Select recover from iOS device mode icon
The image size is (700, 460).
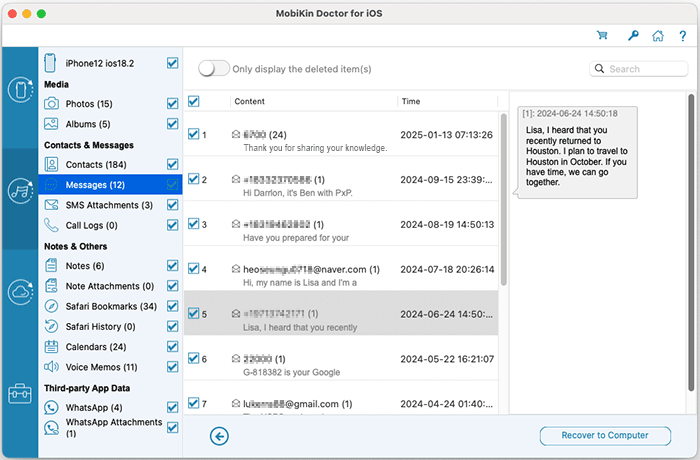[x=20, y=90]
